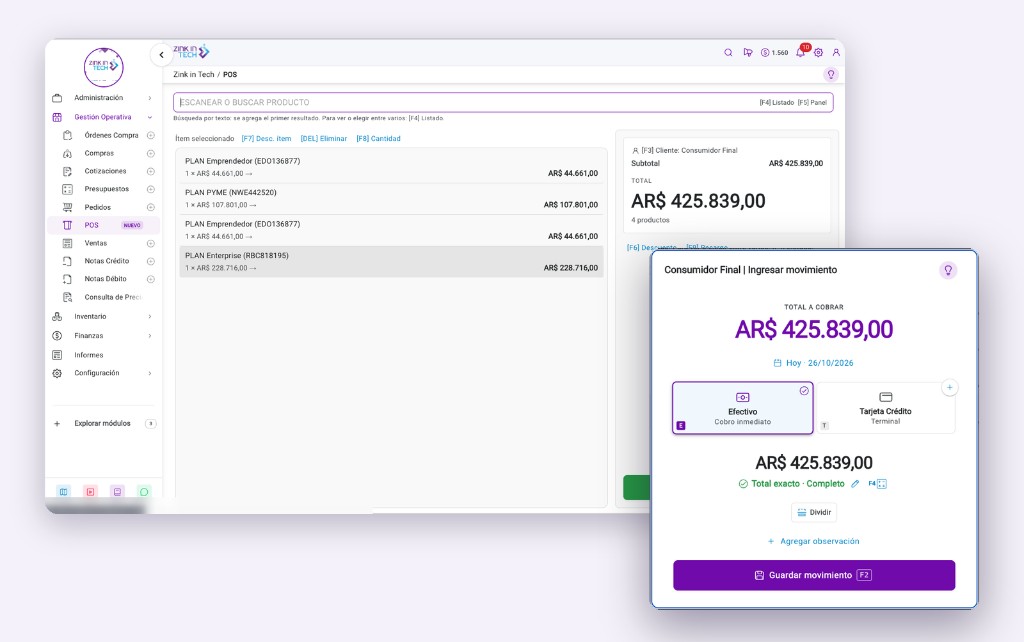Click the [F8] Cantidad link
Viewport: 1024px width, 642px height.
pos(379,138)
